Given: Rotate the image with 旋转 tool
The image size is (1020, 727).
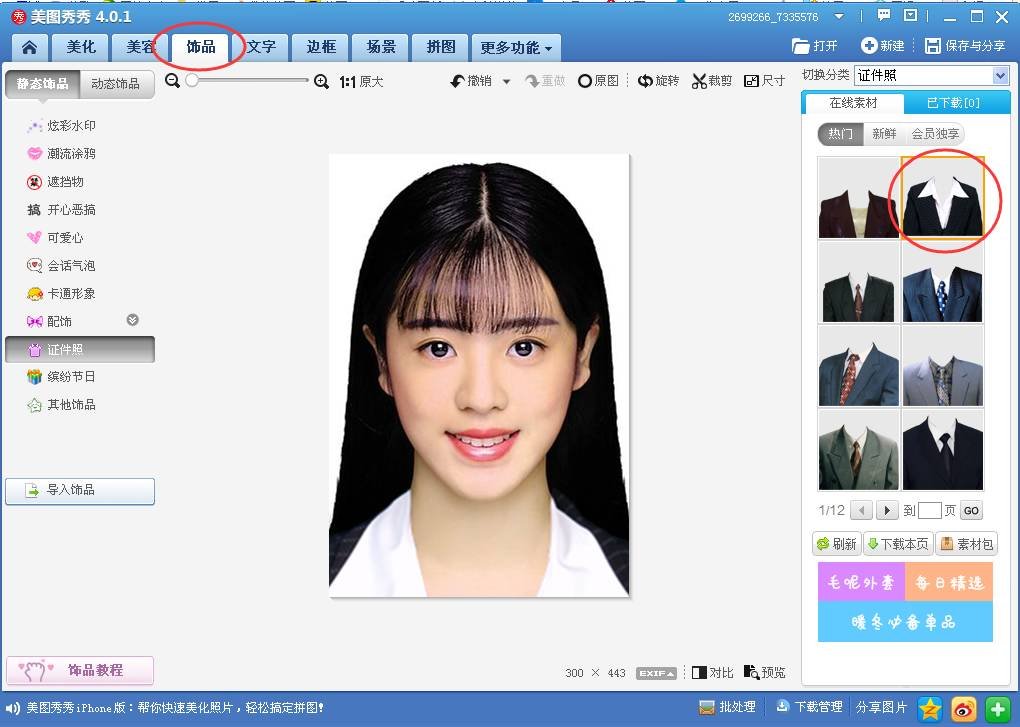Looking at the screenshot, I should pos(659,81).
